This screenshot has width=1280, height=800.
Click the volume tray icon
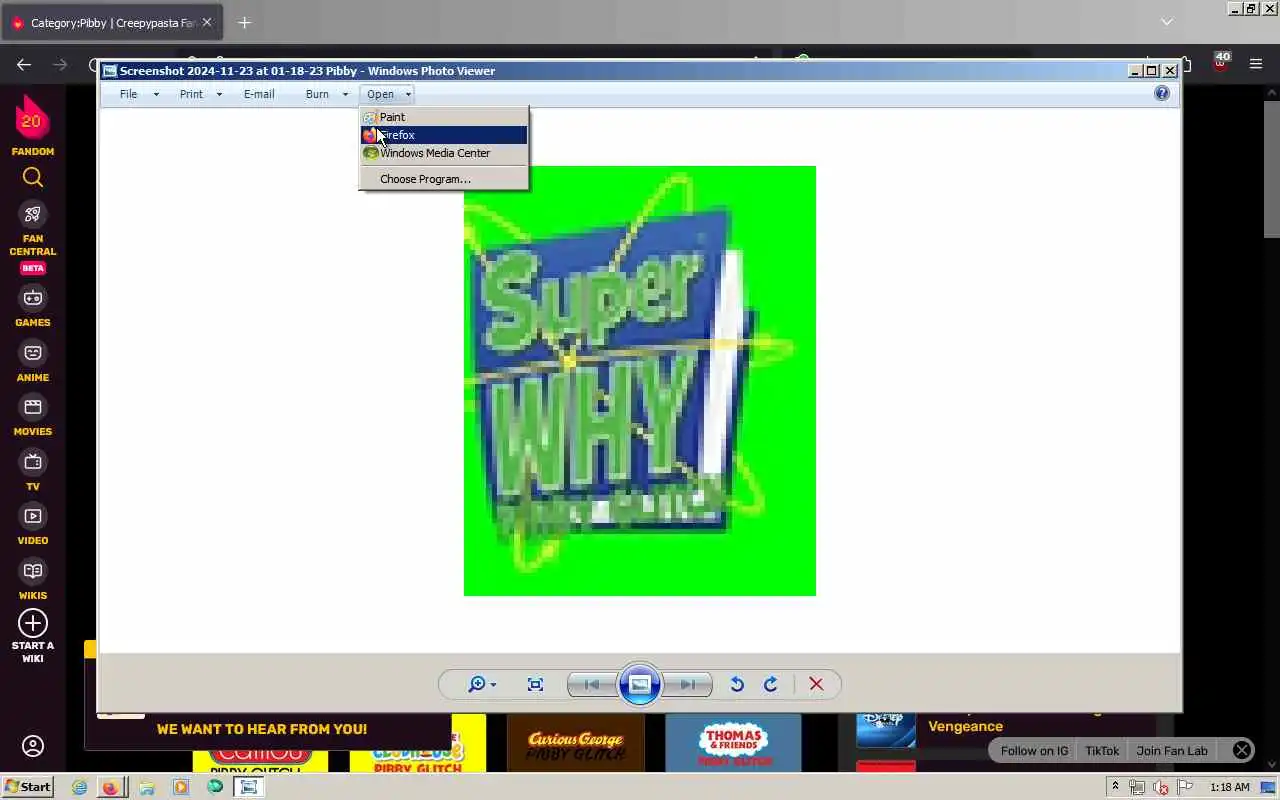click(x=1160, y=788)
